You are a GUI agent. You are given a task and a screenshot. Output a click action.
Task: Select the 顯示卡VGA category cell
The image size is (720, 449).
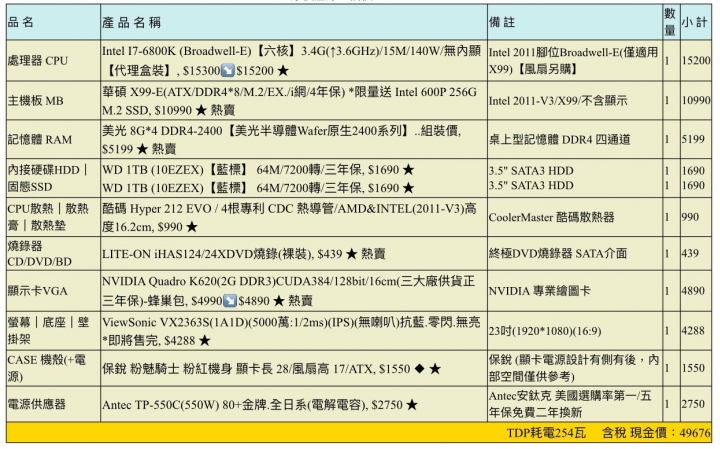pyautogui.click(x=53, y=291)
